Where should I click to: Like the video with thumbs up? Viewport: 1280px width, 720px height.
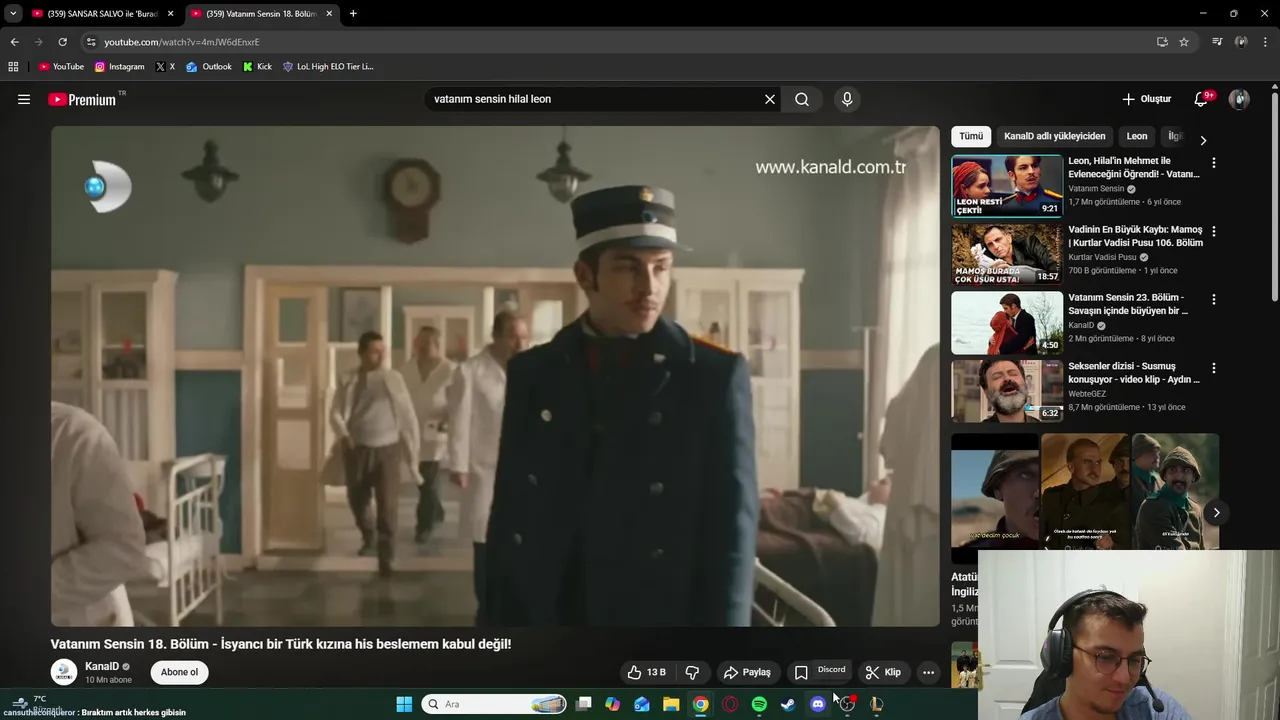647,672
